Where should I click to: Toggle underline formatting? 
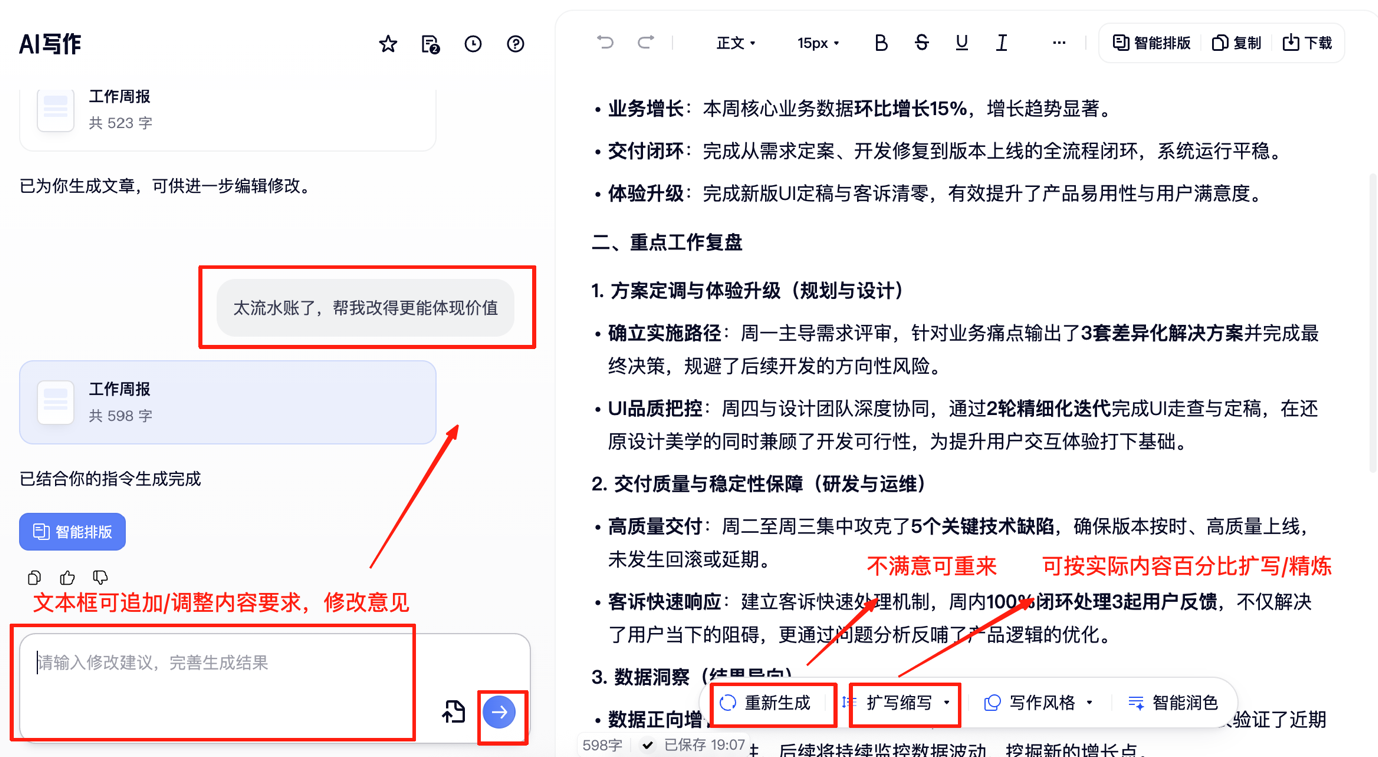[x=961, y=43]
